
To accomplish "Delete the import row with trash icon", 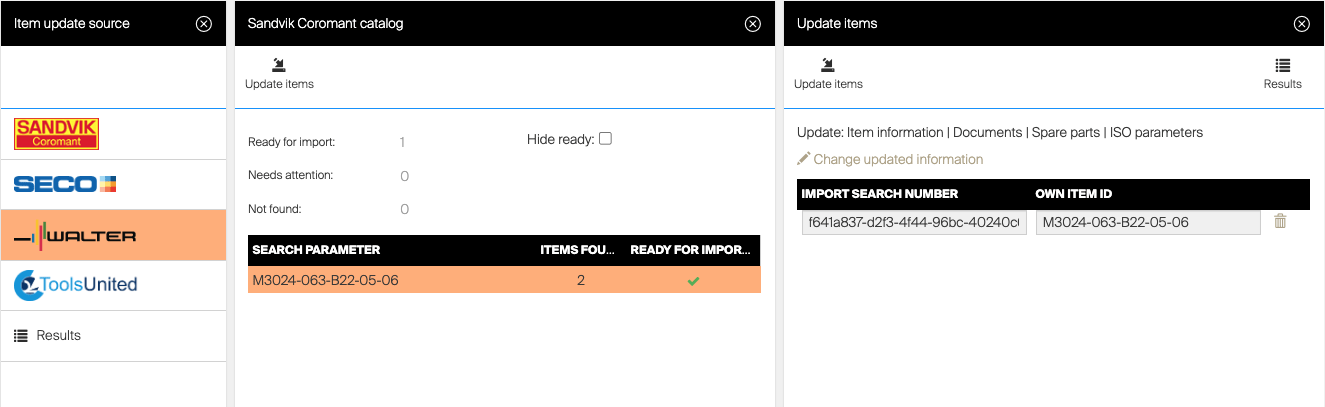I will [x=1280, y=222].
